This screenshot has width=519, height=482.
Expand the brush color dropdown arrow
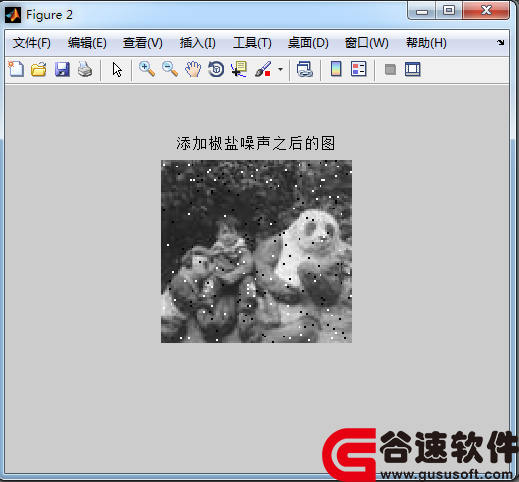click(x=280, y=70)
